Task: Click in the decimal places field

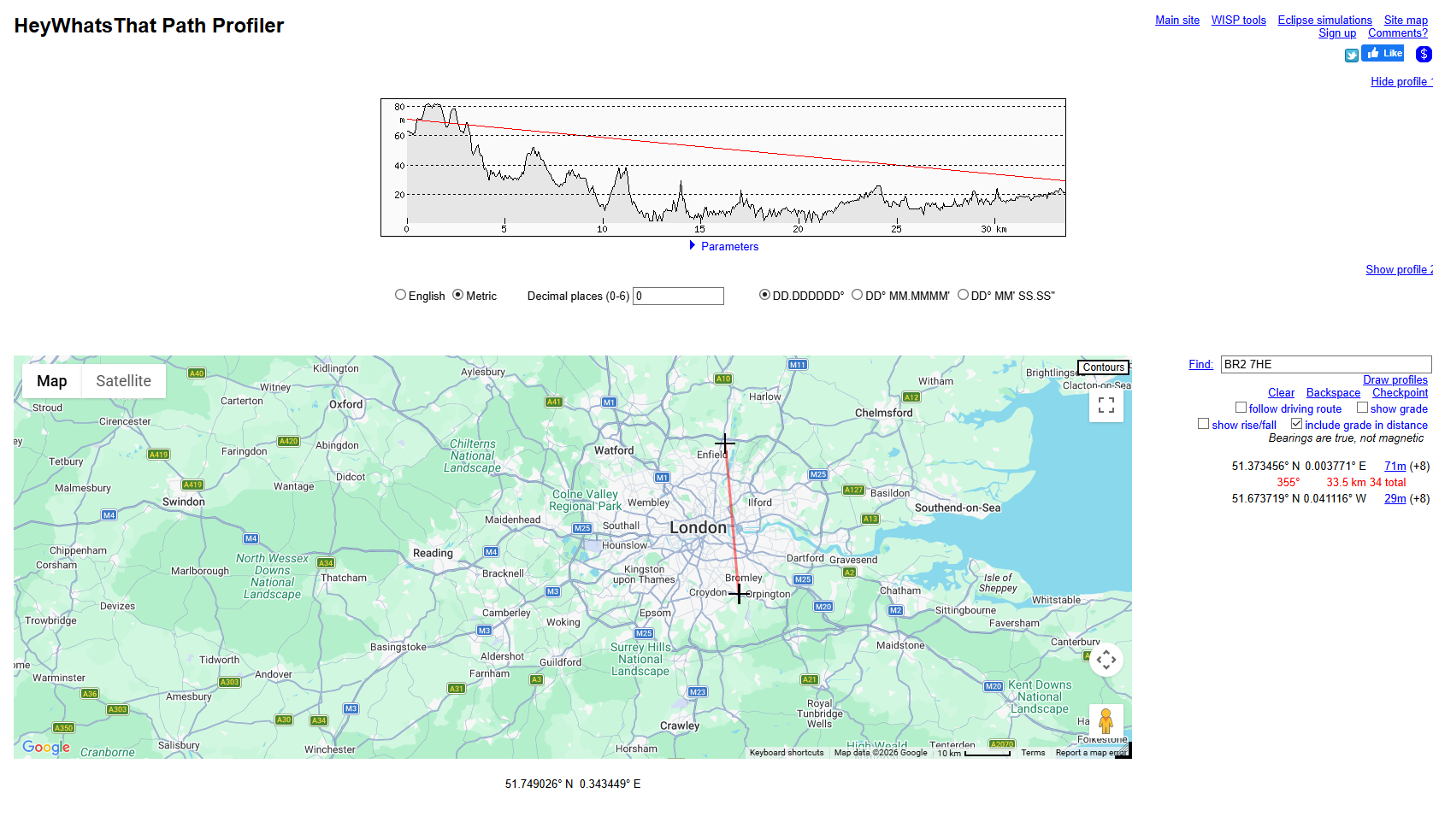Action: [678, 296]
